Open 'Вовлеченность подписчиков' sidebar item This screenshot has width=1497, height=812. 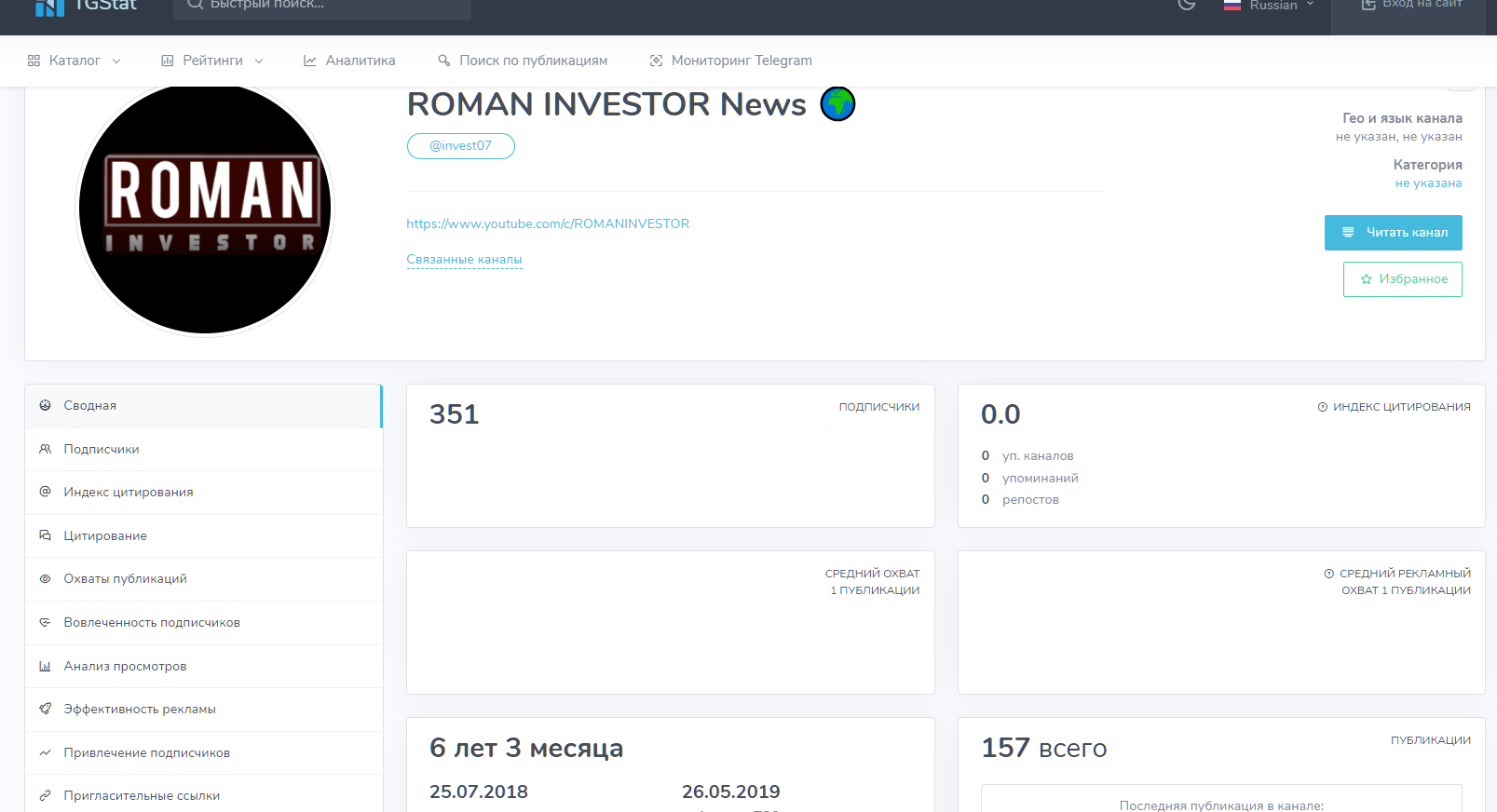coord(203,623)
